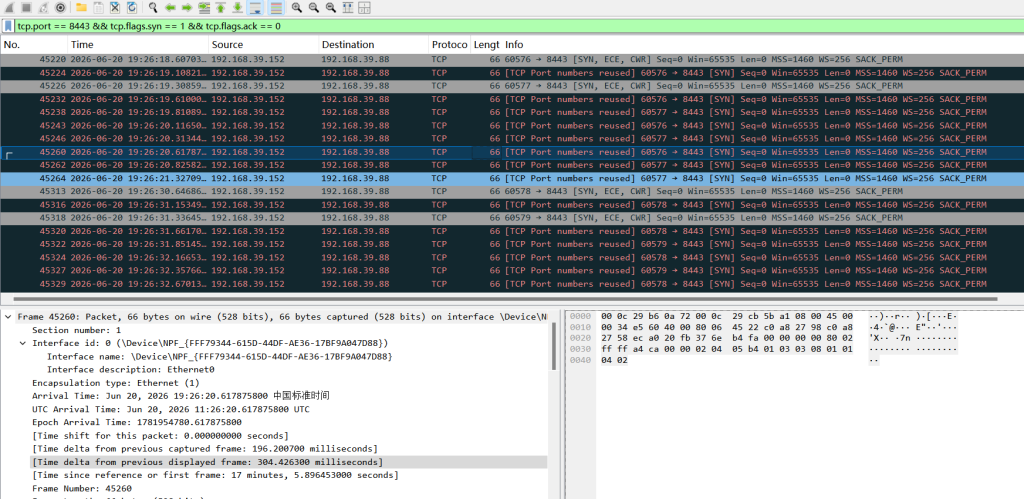The height and width of the screenshot is (499, 1024).
Task: Toggle auto-scroll during live capture
Action: coord(255,8)
